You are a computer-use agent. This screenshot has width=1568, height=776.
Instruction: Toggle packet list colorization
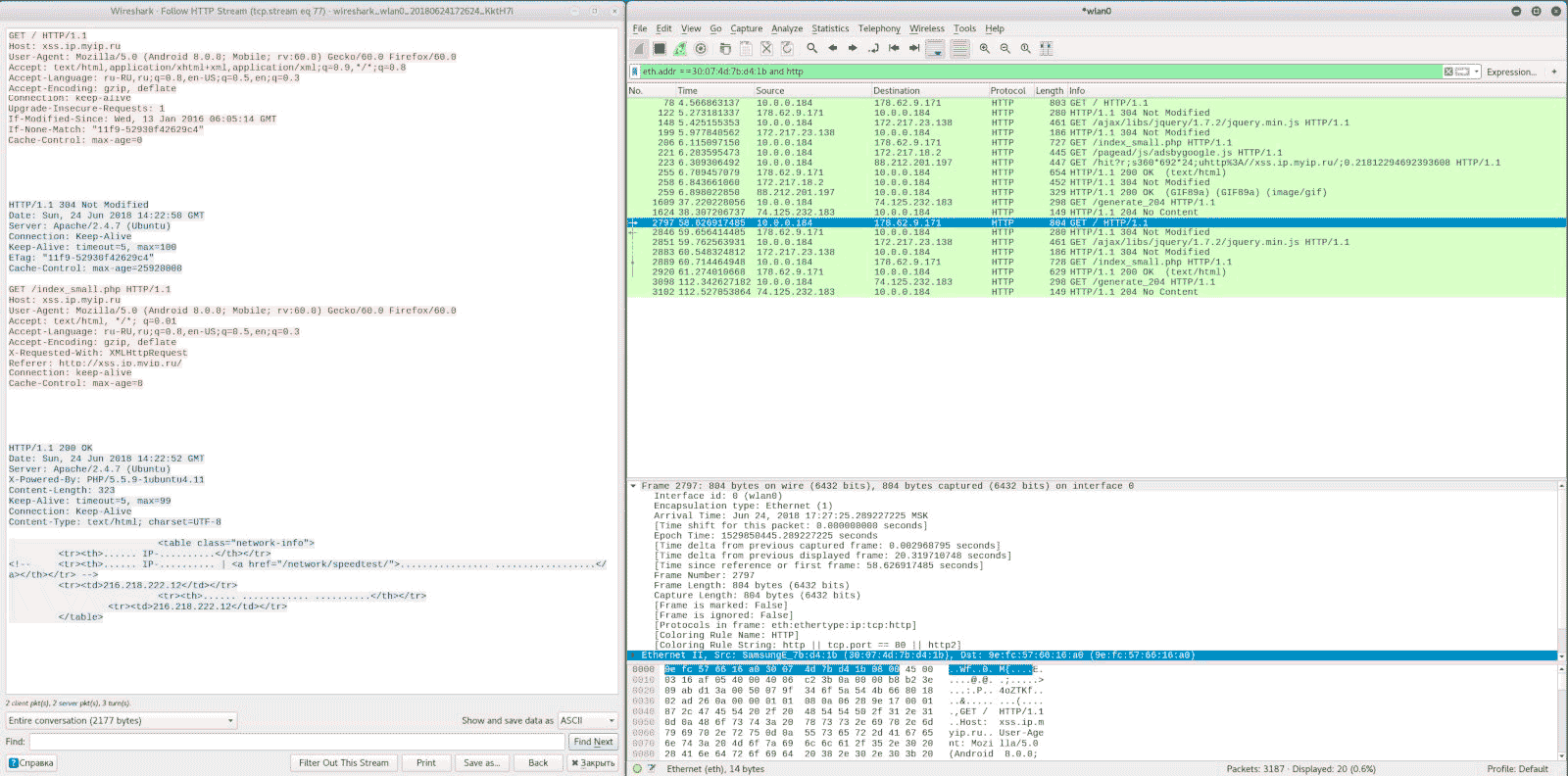tap(960, 48)
